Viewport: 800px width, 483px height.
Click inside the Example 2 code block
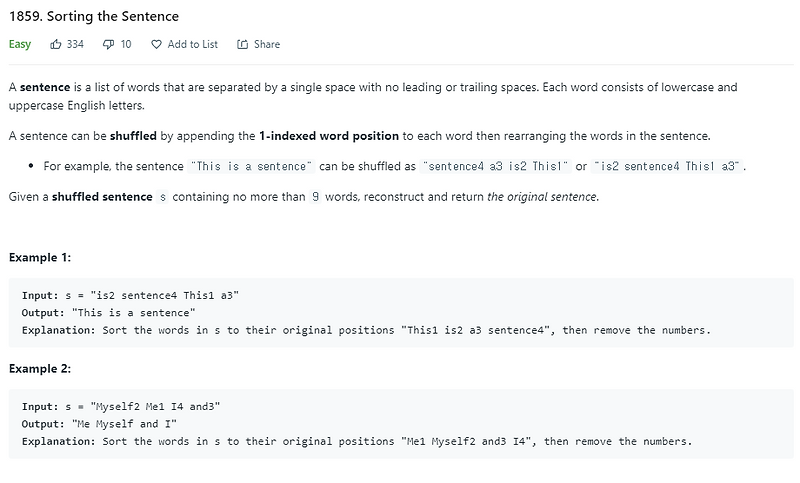click(400, 423)
